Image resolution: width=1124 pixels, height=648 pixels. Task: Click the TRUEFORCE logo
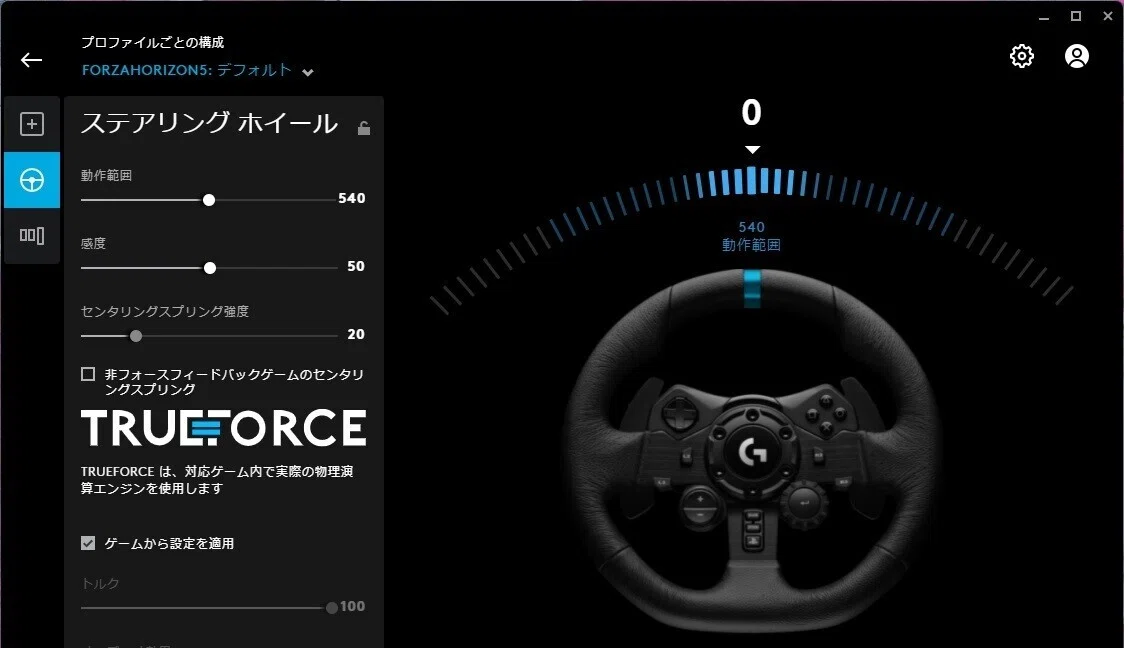[223, 428]
